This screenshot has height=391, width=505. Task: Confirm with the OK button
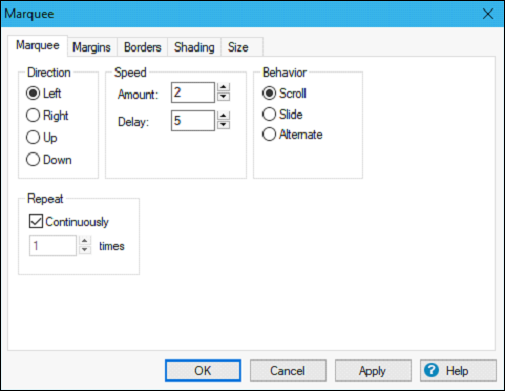tap(203, 371)
